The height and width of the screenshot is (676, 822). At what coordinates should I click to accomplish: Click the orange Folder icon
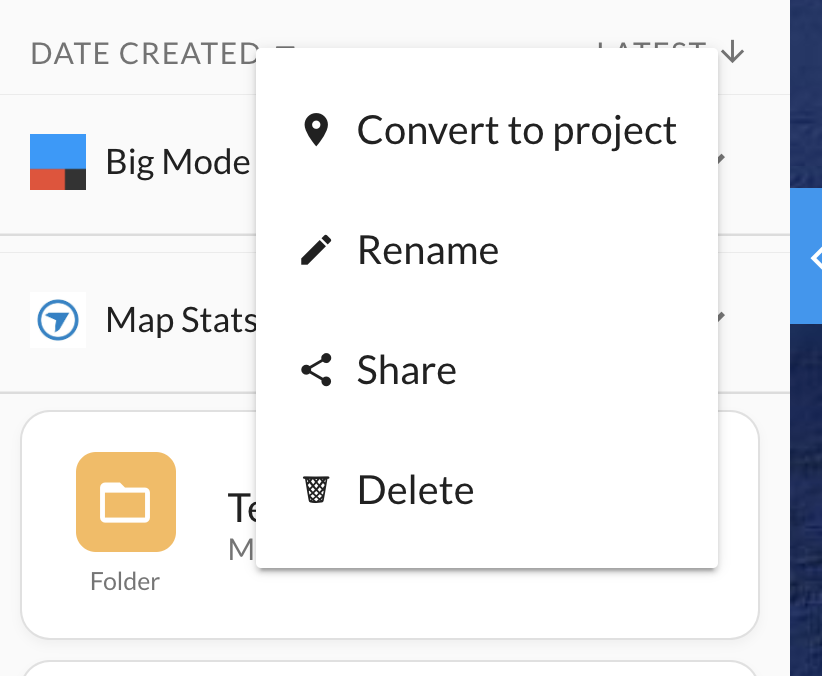point(126,502)
